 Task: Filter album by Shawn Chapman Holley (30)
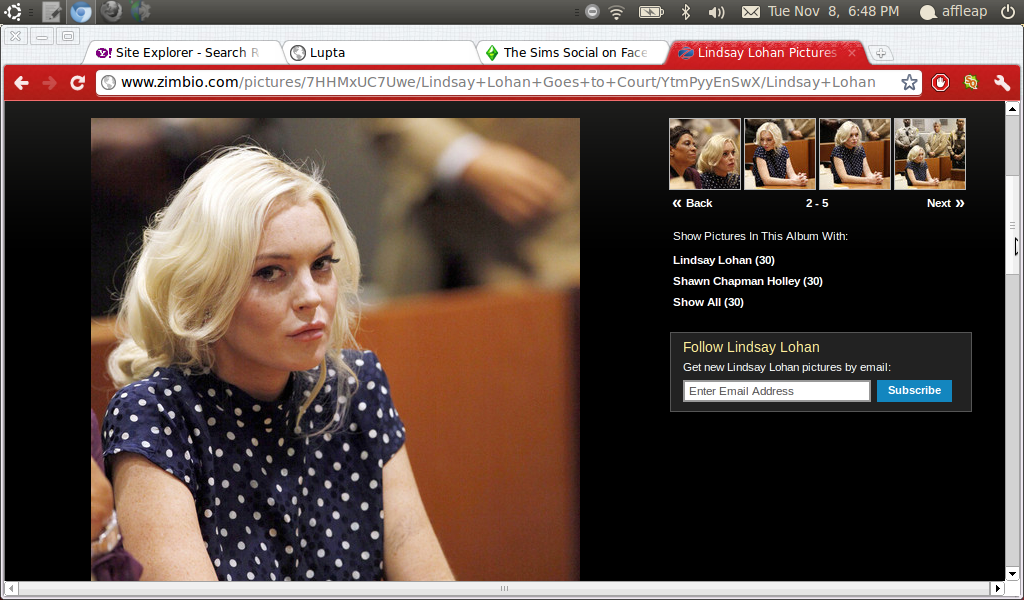point(748,281)
